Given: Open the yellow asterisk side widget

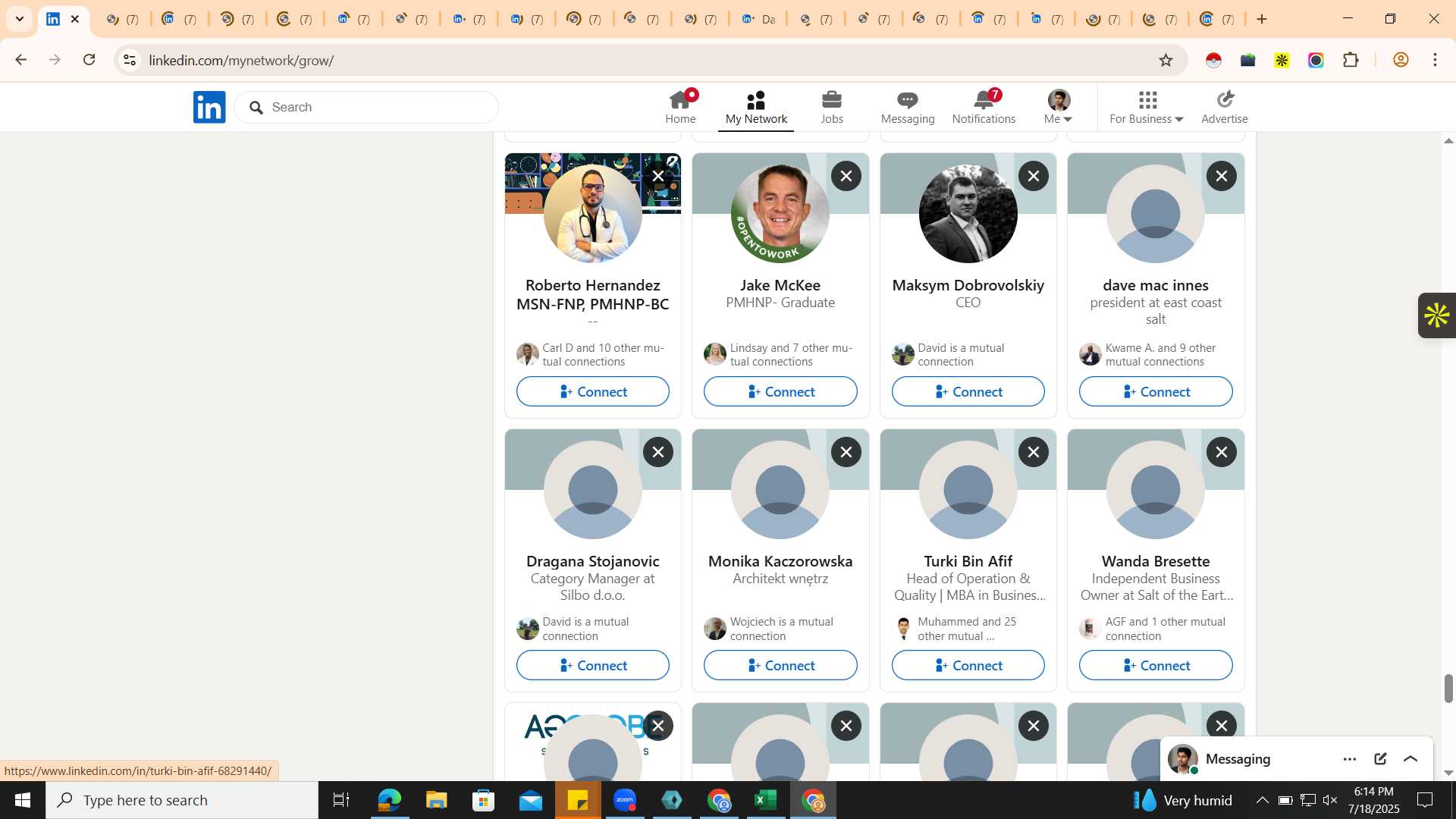Looking at the screenshot, I should pos(1437,315).
